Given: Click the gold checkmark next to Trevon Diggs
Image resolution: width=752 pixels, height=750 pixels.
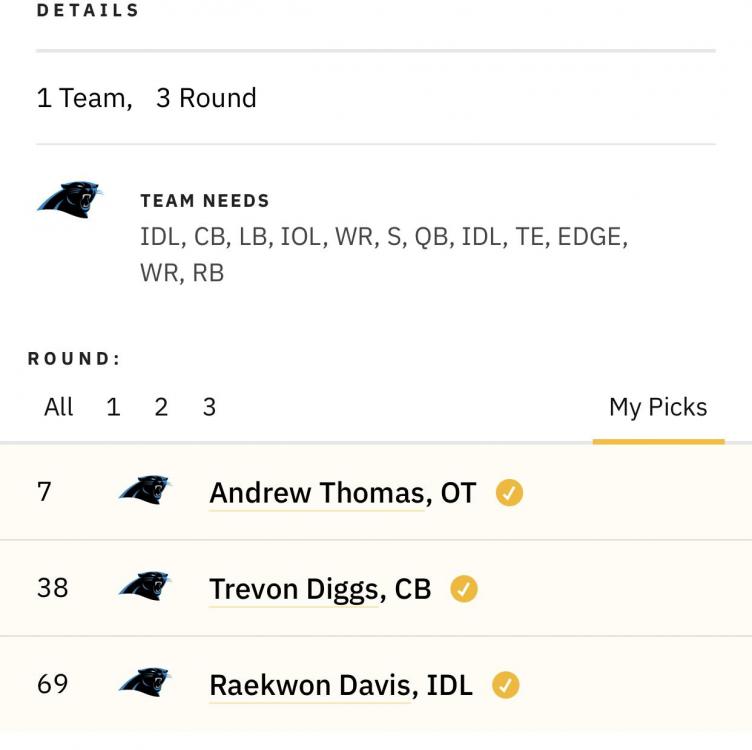Looking at the screenshot, I should [464, 588].
